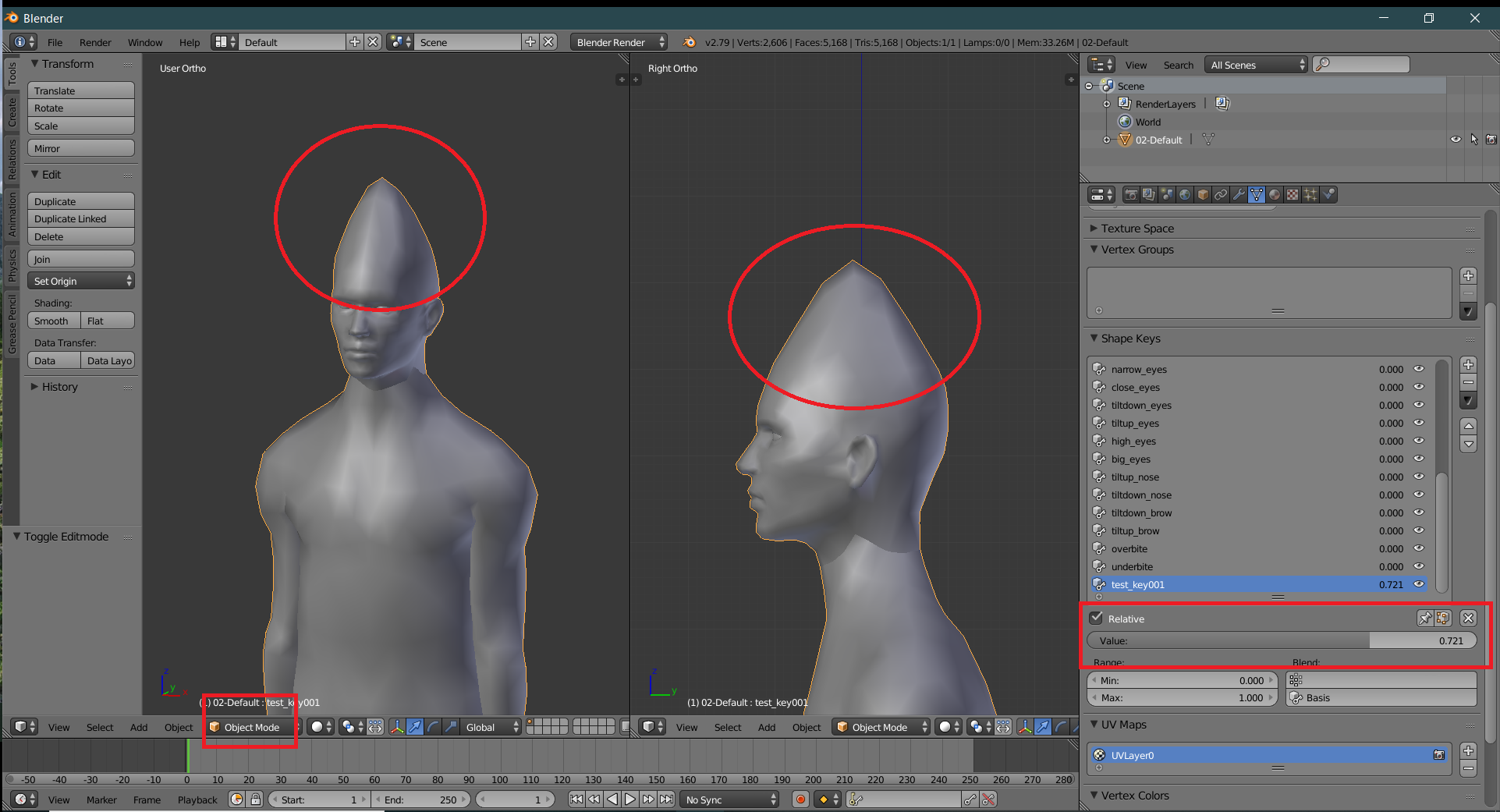Click the shape key Value slider
The image size is (1500, 812).
point(1281,640)
